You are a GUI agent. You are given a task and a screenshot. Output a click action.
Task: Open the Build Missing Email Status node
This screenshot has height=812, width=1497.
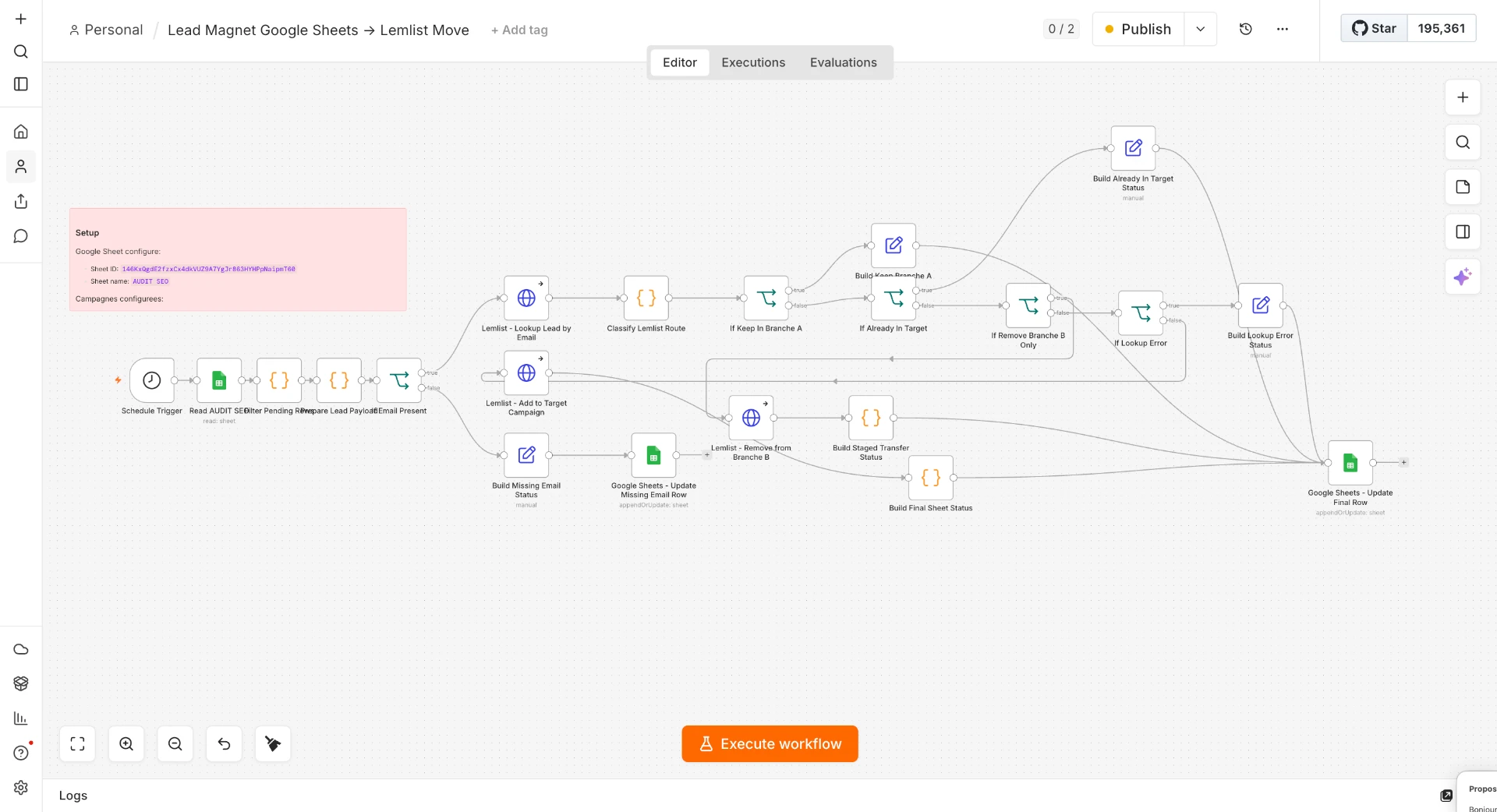tap(526, 455)
